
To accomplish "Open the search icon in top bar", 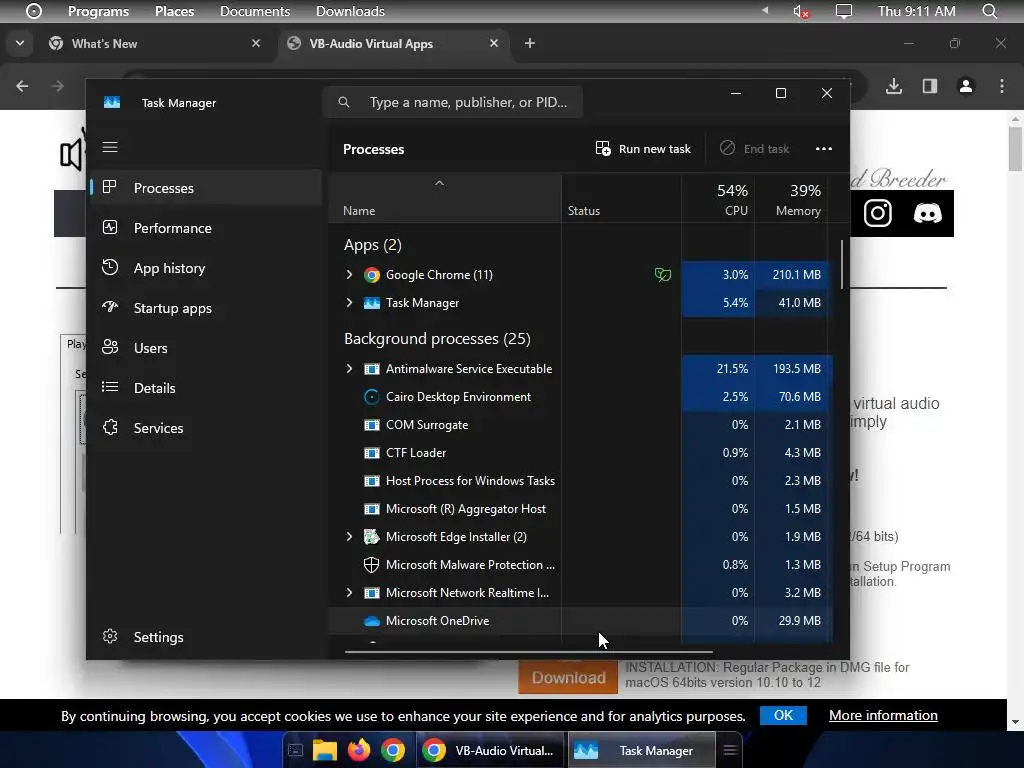I will (x=989, y=11).
